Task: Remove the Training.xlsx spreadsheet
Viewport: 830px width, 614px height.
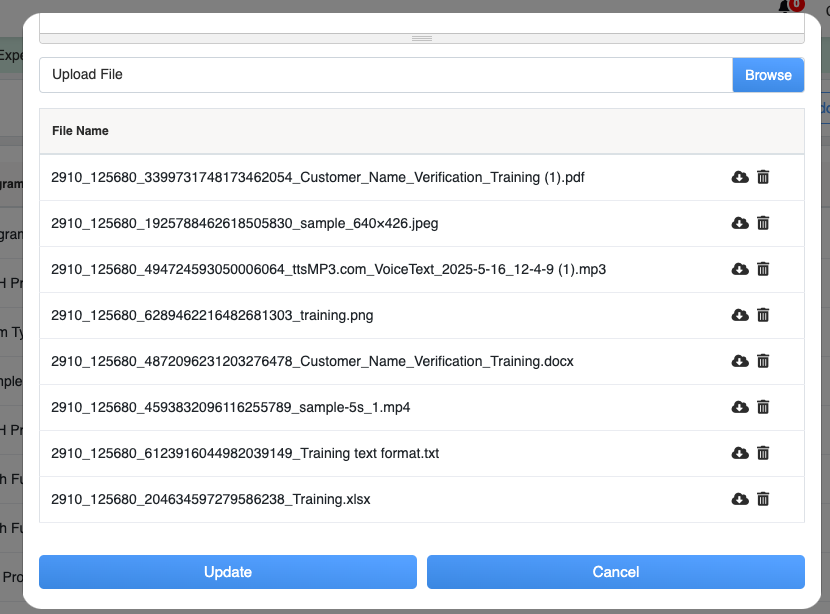Action: pyautogui.click(x=763, y=499)
